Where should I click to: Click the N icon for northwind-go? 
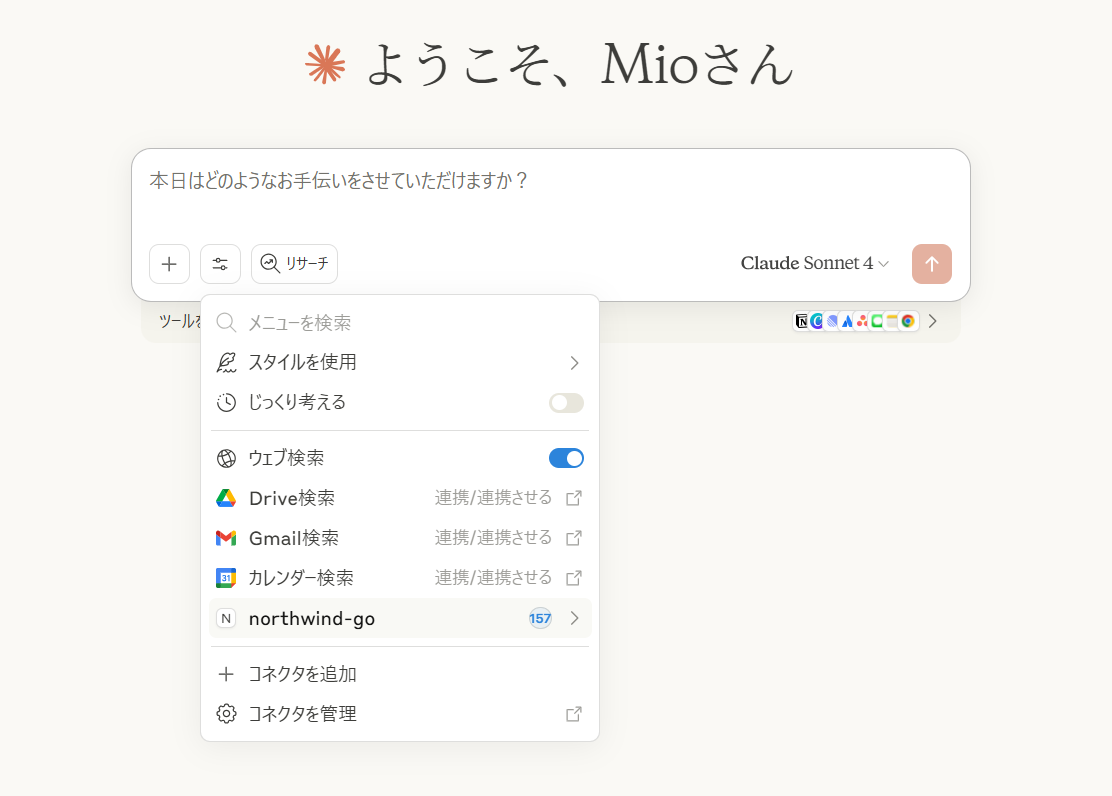tap(226, 619)
